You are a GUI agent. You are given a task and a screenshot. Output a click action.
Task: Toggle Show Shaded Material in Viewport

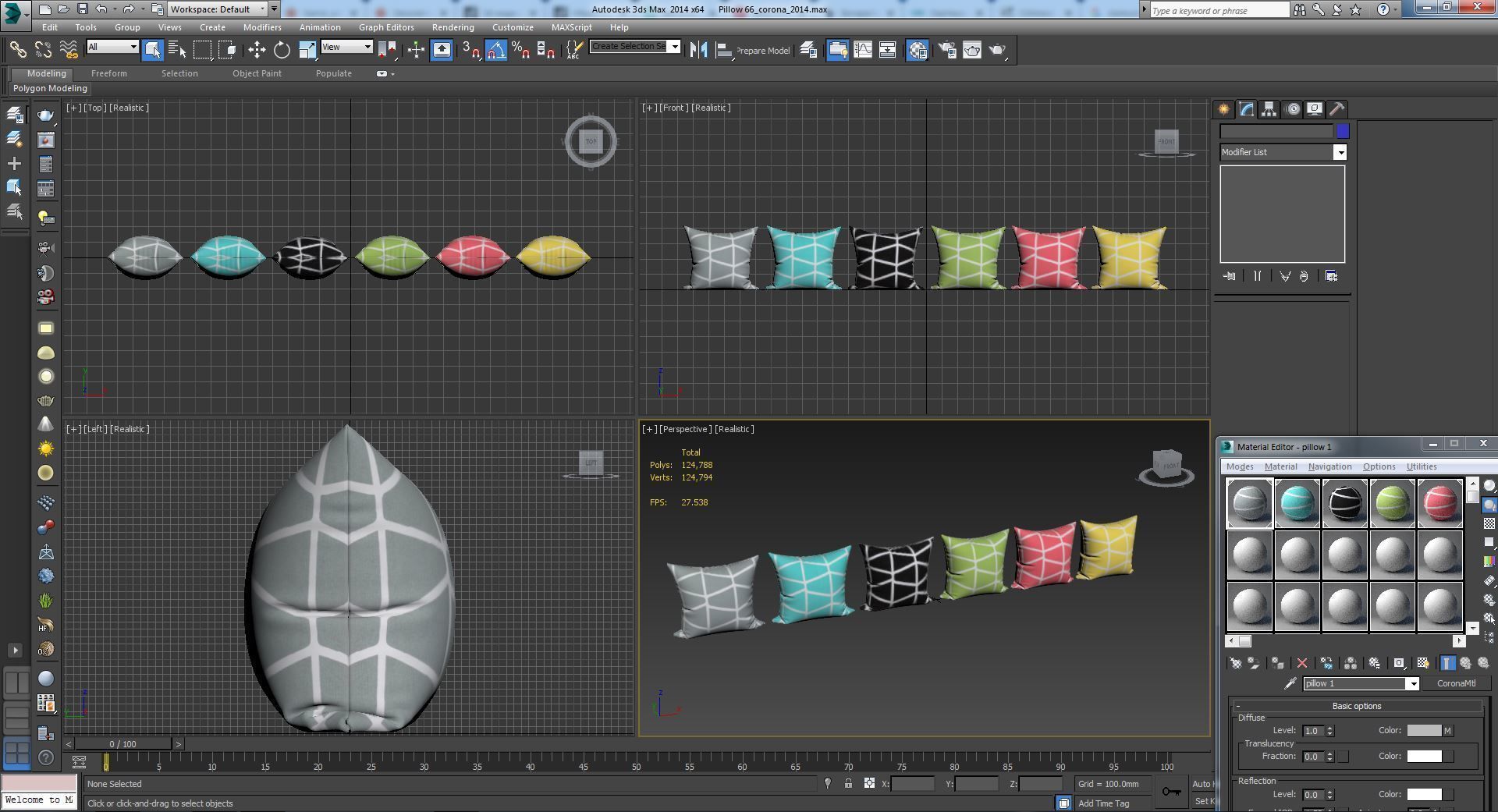click(x=1422, y=663)
